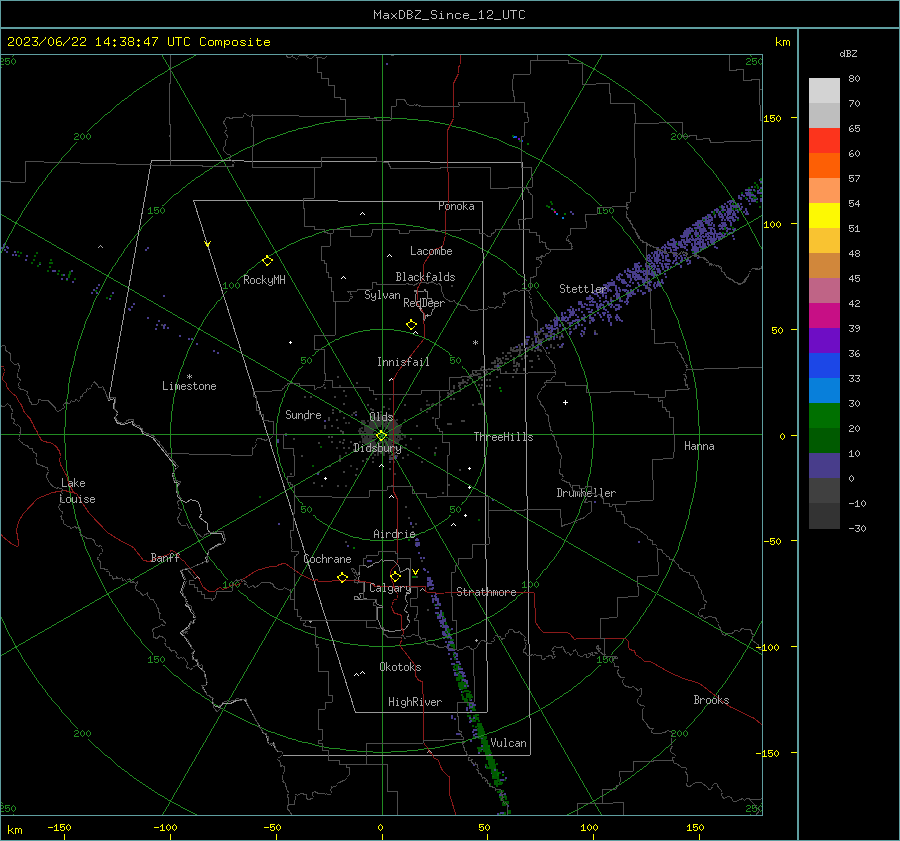
Task: Click the Didsbury city label
Action: coord(377,448)
